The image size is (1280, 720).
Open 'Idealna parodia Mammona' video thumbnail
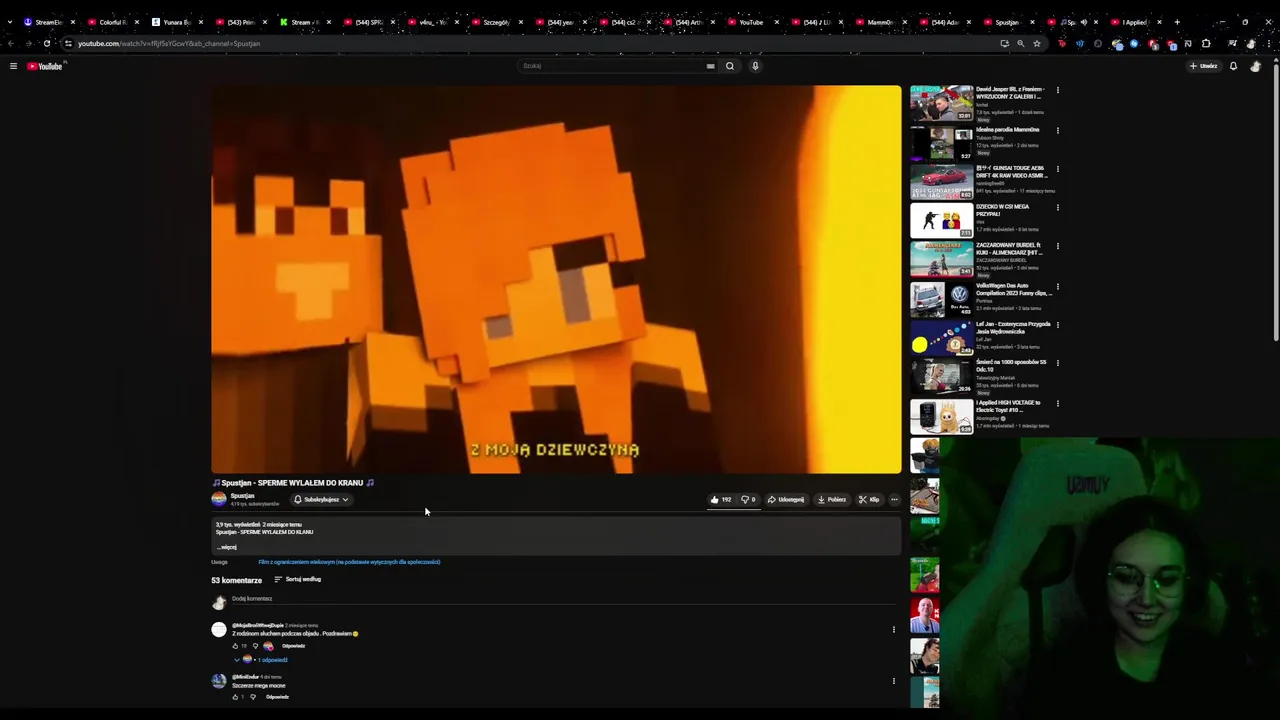click(941, 143)
